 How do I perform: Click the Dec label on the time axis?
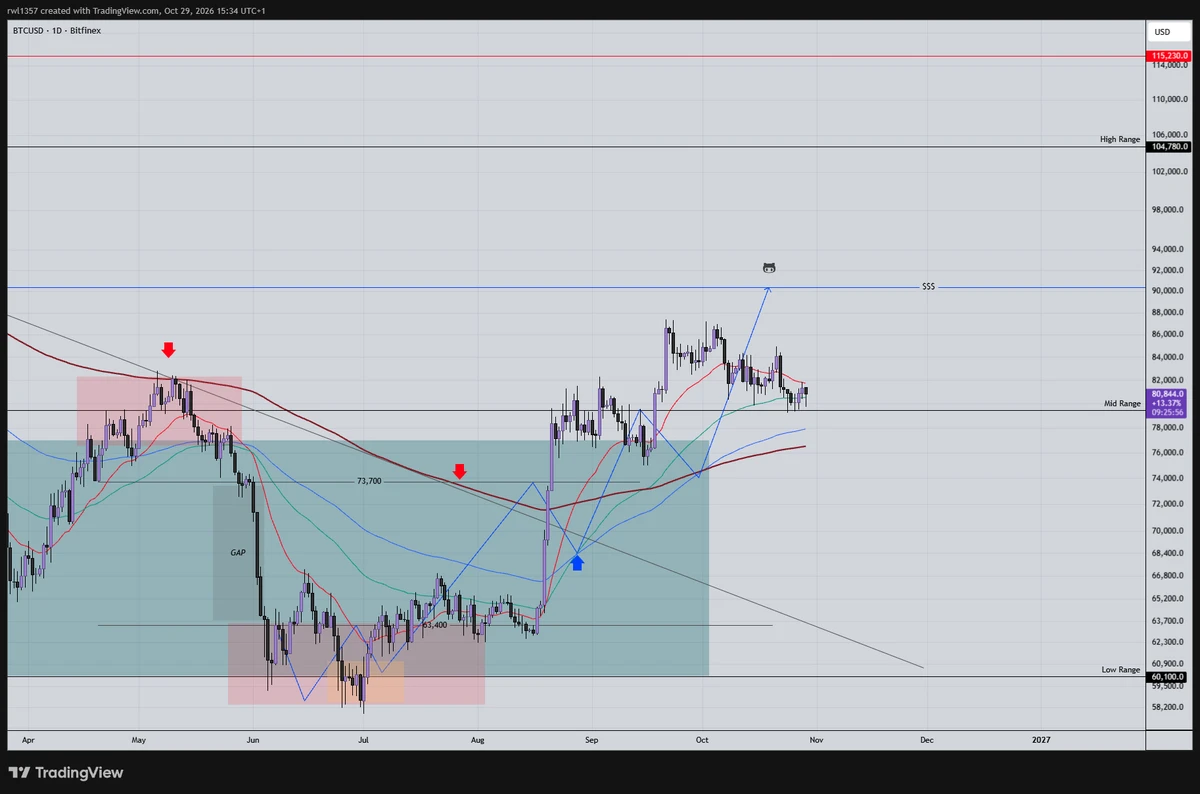(x=927, y=741)
